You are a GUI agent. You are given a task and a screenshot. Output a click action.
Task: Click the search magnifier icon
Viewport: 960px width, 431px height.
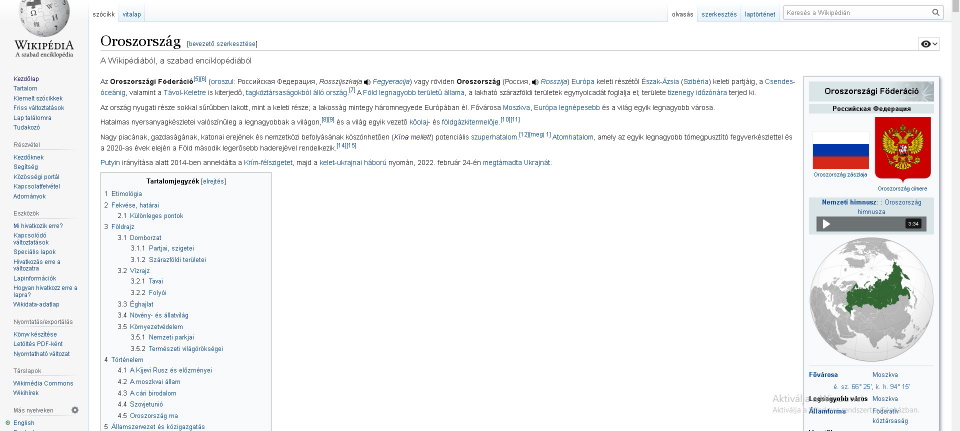click(x=936, y=13)
